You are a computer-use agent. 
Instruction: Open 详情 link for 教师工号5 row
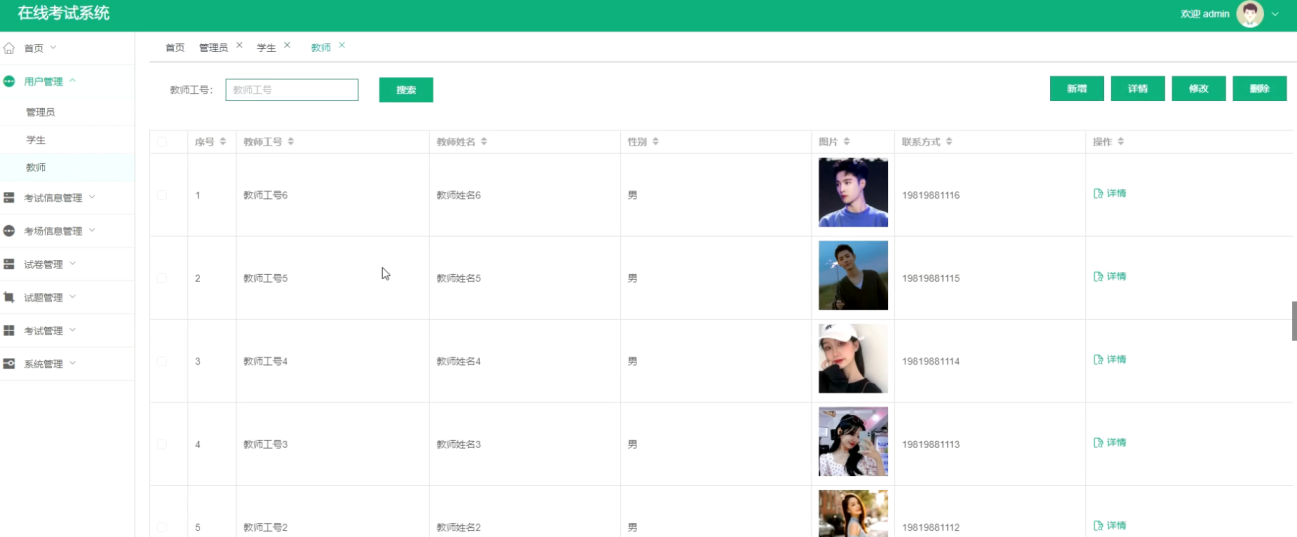1110,277
